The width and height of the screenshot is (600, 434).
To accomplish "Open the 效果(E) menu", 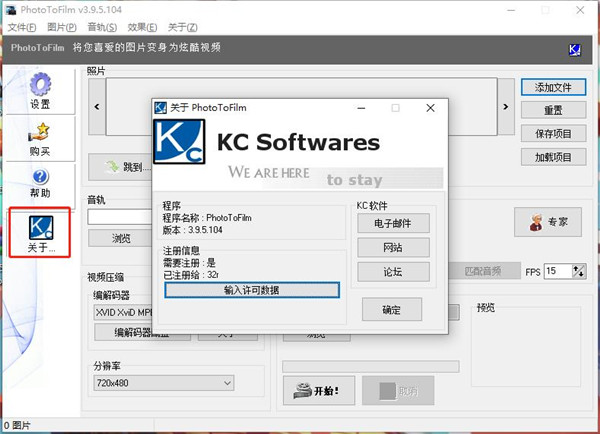I will (x=143, y=27).
